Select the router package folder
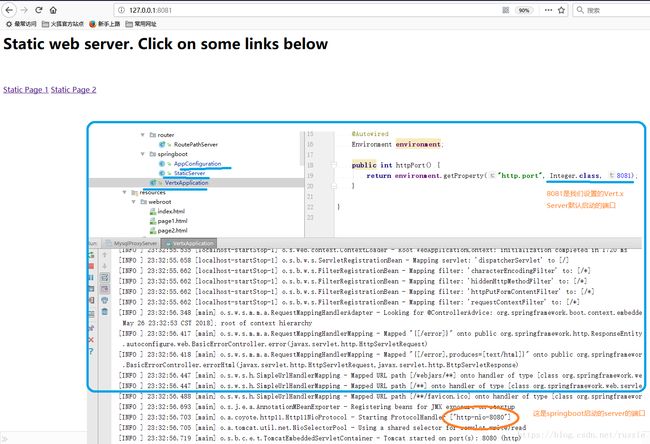Image resolution: width=650 pixels, height=444 pixels. [162, 135]
